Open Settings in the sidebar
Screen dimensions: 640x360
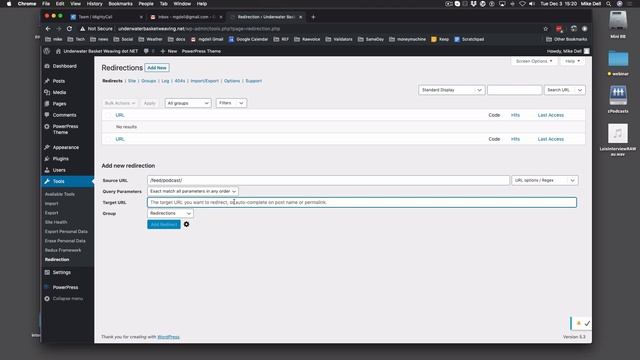pos(62,273)
